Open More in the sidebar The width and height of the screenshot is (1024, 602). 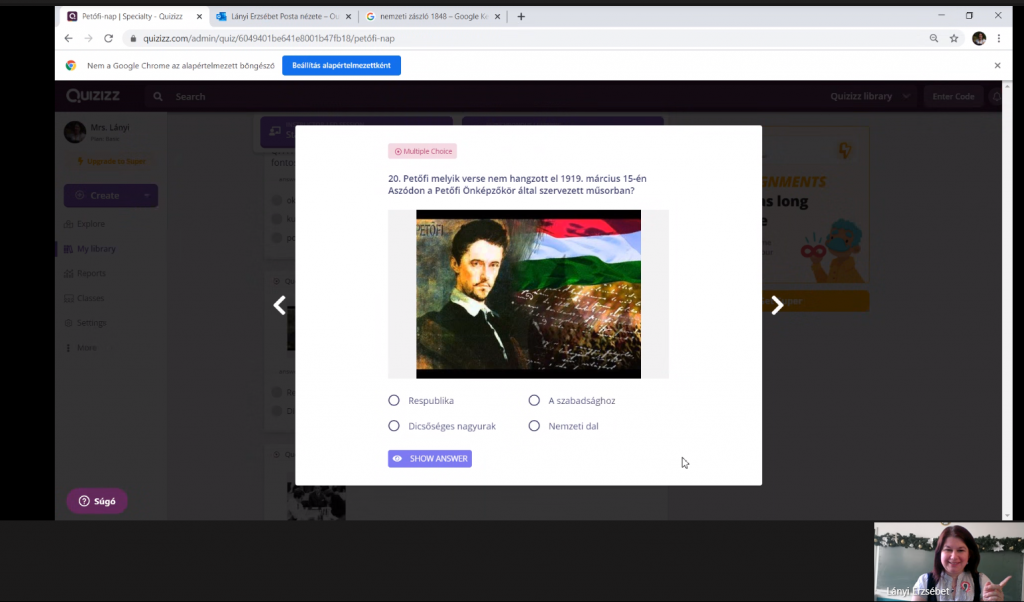coord(80,348)
